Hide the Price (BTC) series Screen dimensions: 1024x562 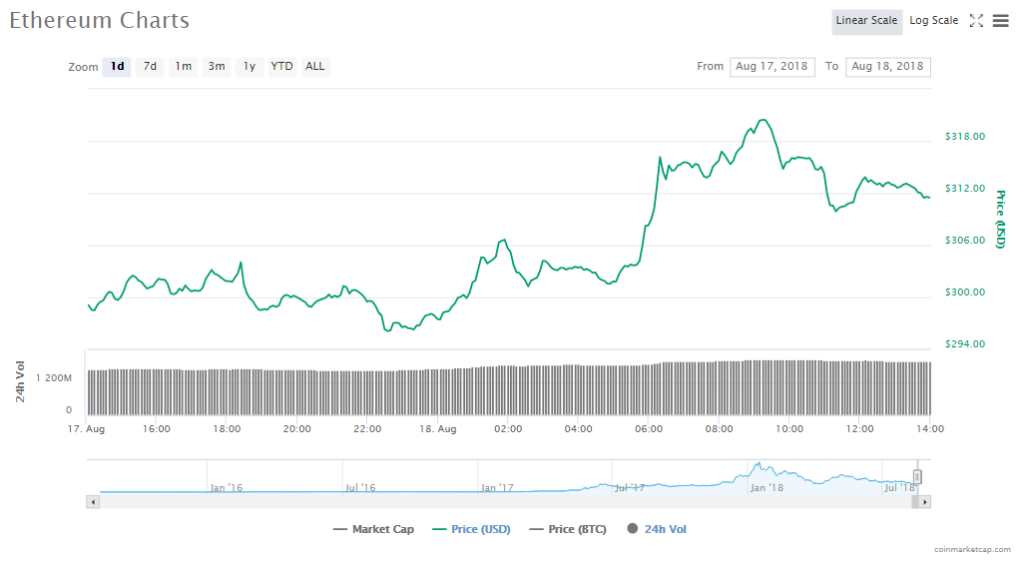[567, 529]
